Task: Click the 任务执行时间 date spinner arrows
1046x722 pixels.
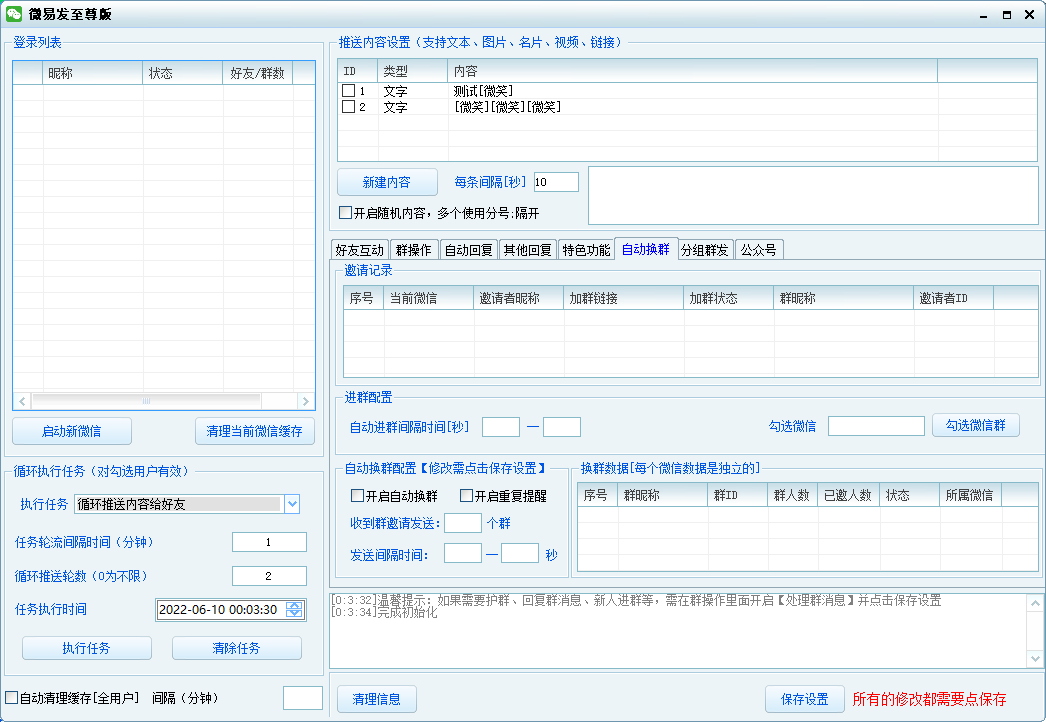Action: click(x=294, y=609)
